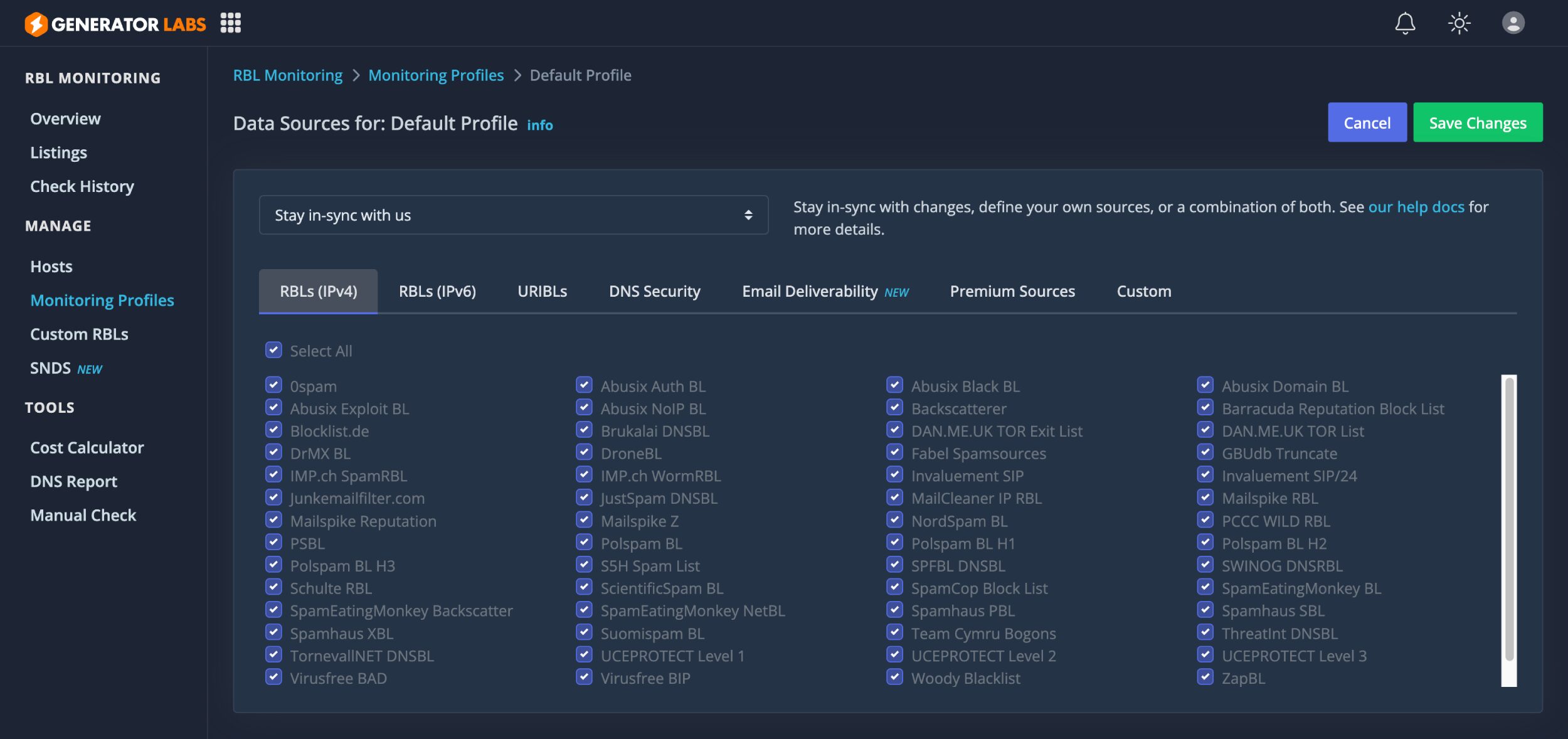Screen dimensions: 1568x739
Task: Go to RBL Monitoring breadcrumb
Action: point(288,75)
